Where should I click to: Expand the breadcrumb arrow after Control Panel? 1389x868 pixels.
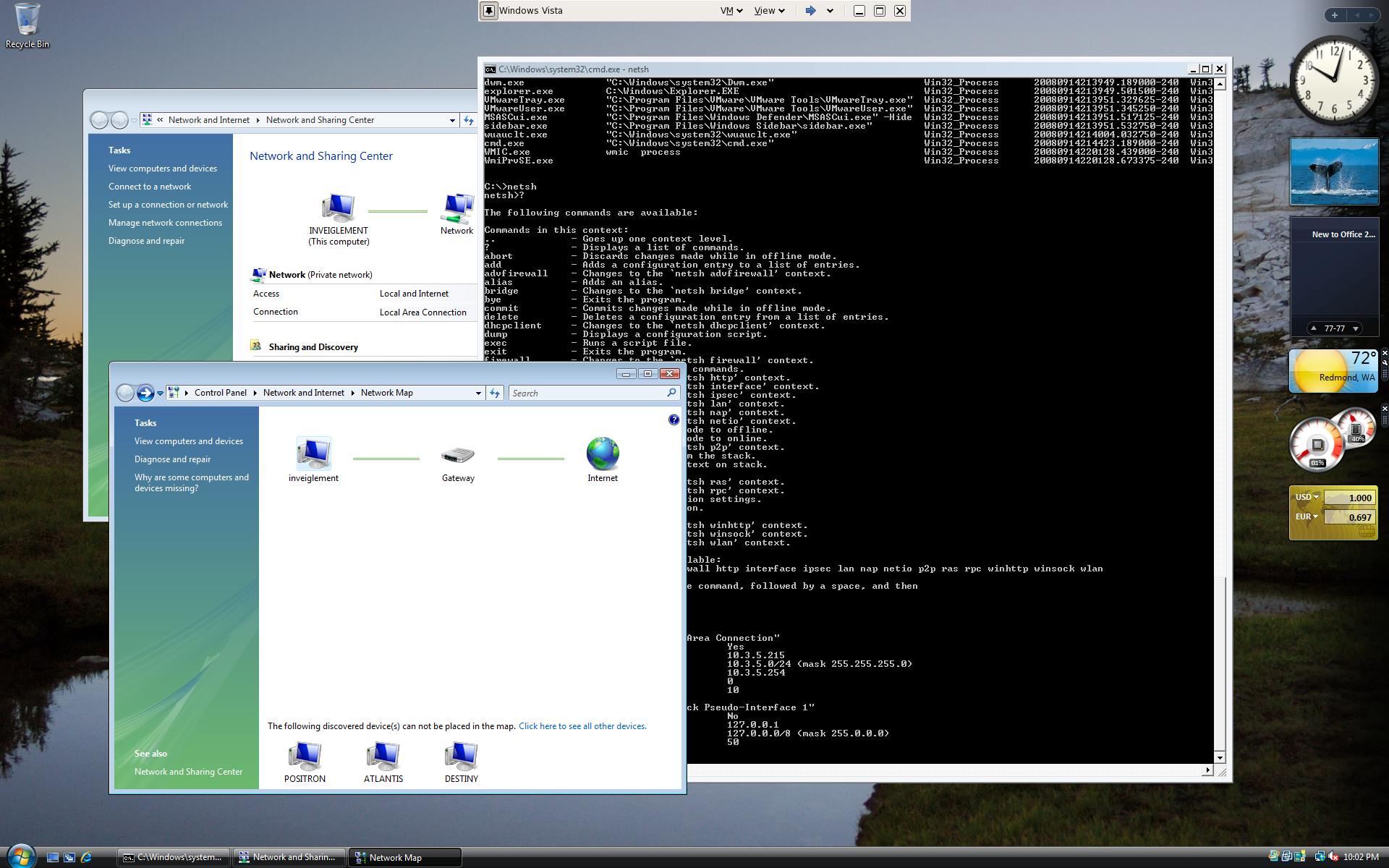[x=255, y=393]
